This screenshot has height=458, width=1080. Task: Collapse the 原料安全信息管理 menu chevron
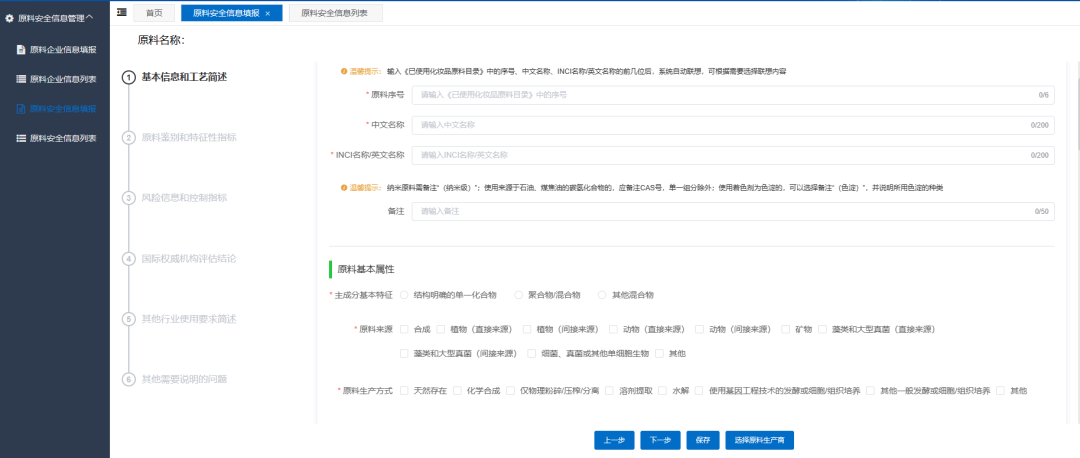[x=90, y=17]
